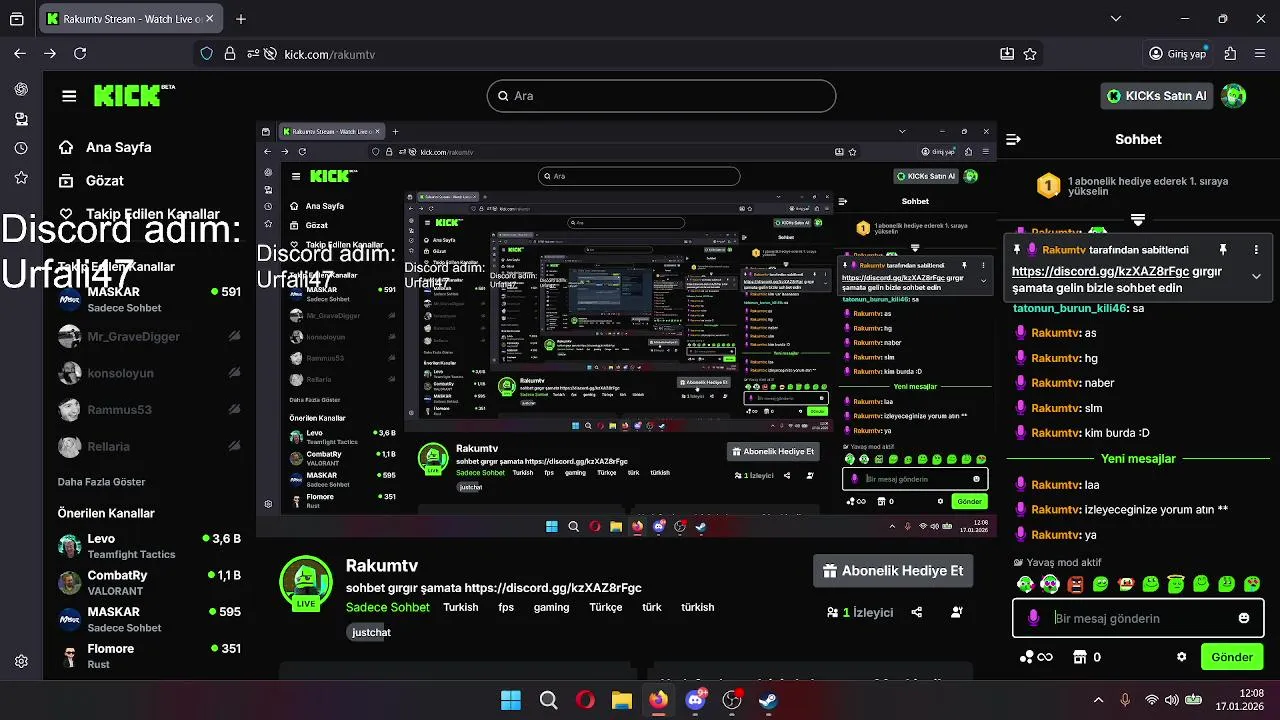The width and height of the screenshot is (1280, 720).
Task: Click Giriş yap account button in Firefox
Action: point(1178,54)
